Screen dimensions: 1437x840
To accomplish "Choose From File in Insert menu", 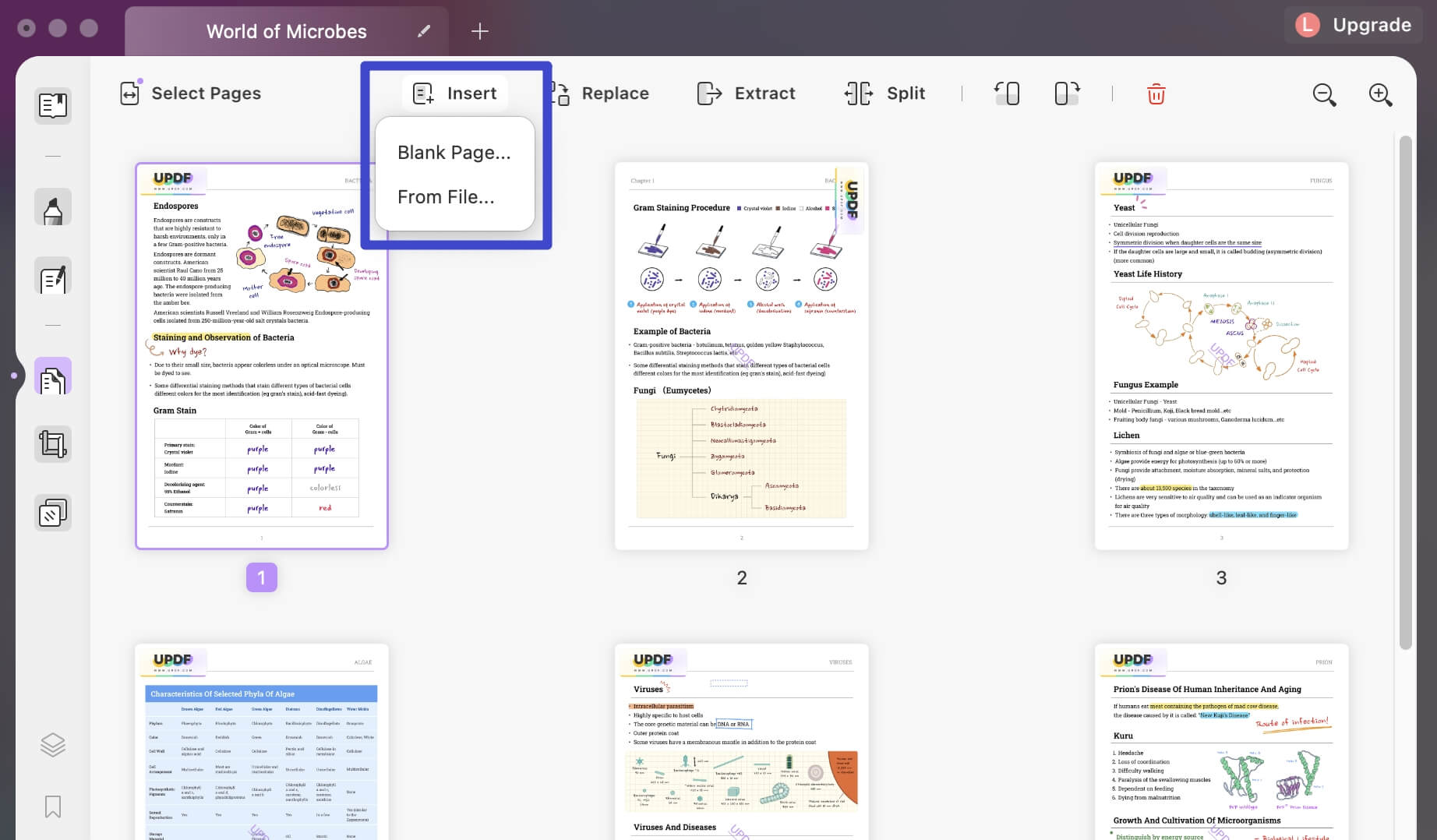I will [447, 197].
